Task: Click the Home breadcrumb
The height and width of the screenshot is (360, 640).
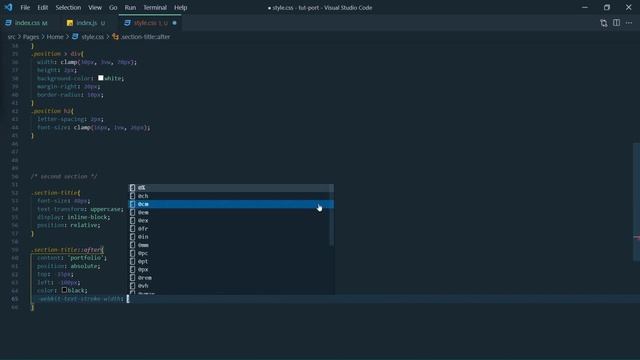Action: [x=55, y=37]
